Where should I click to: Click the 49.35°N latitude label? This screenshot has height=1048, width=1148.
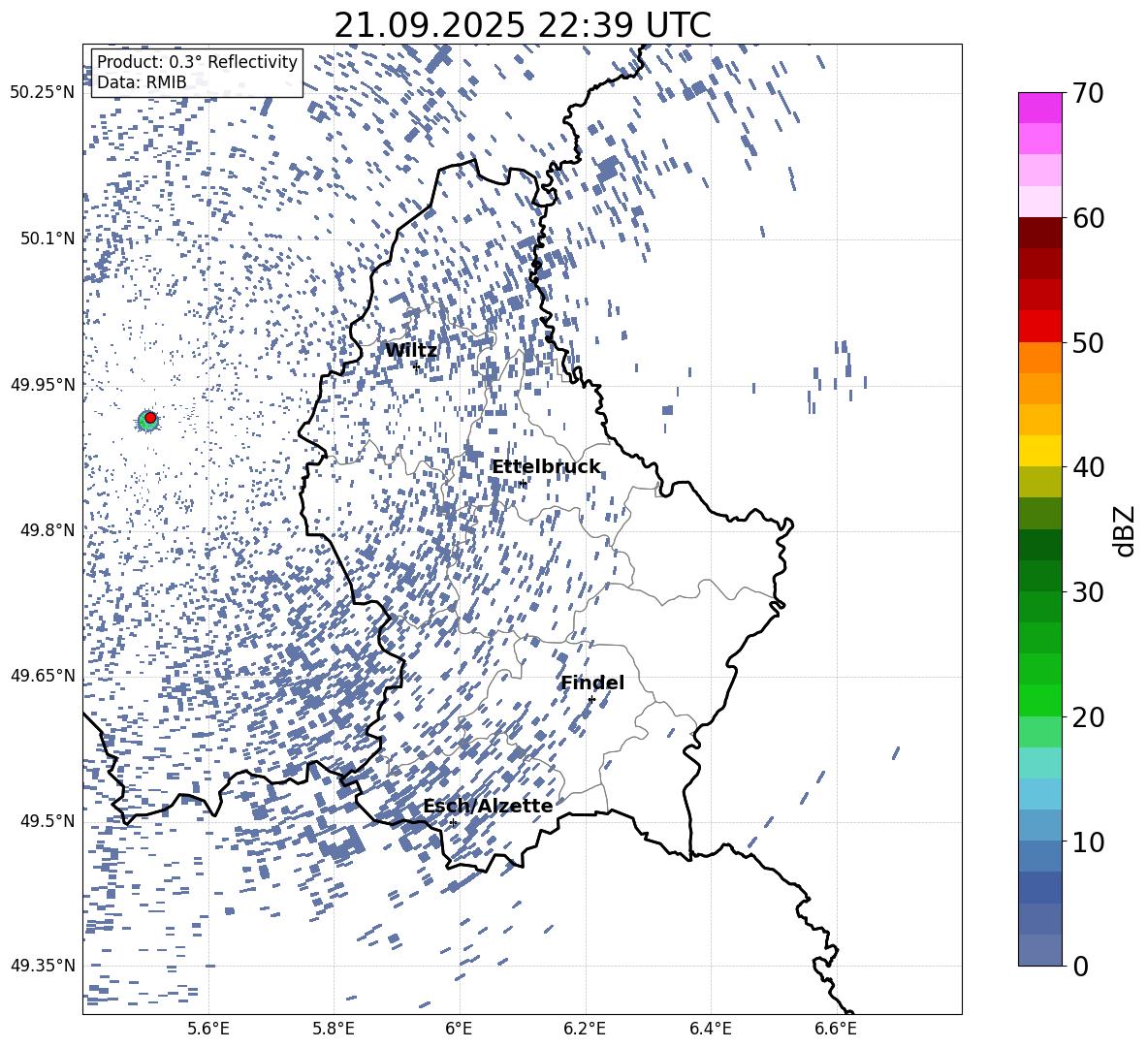click(x=43, y=966)
